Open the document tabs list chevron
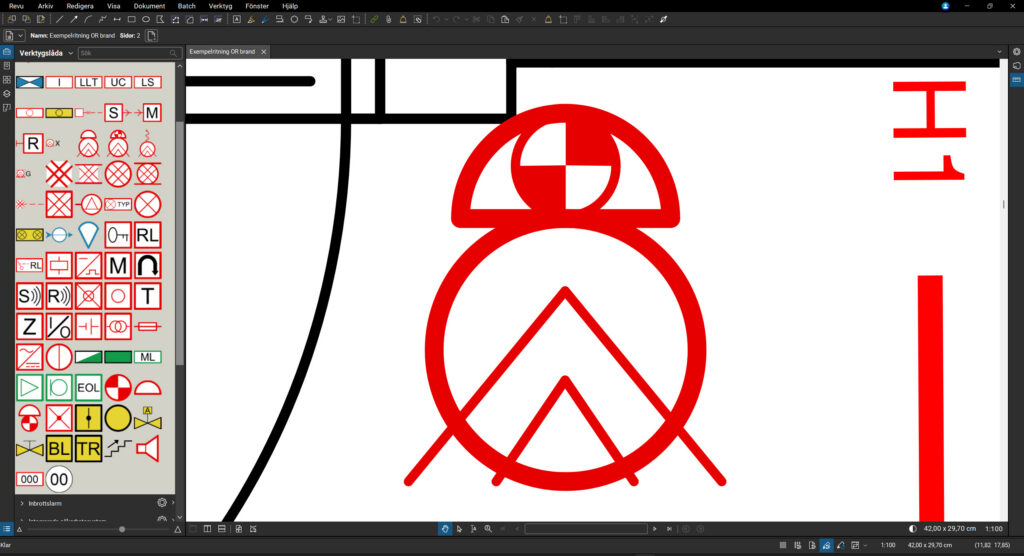Screen dimensions: 1024x556 click(x=999, y=52)
